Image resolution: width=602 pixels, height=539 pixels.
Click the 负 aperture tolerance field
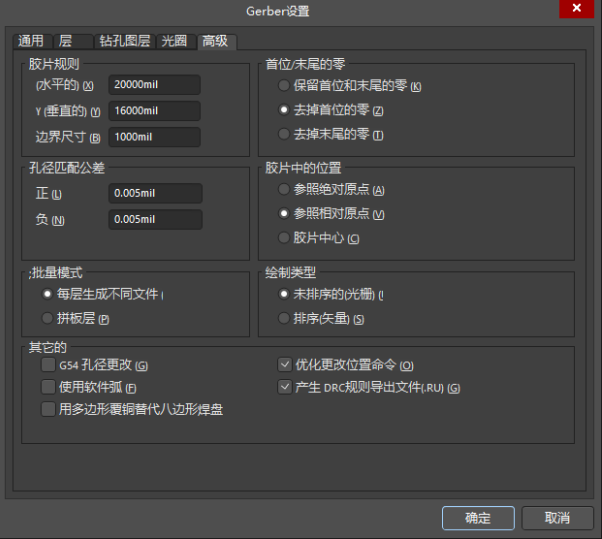click(154, 219)
